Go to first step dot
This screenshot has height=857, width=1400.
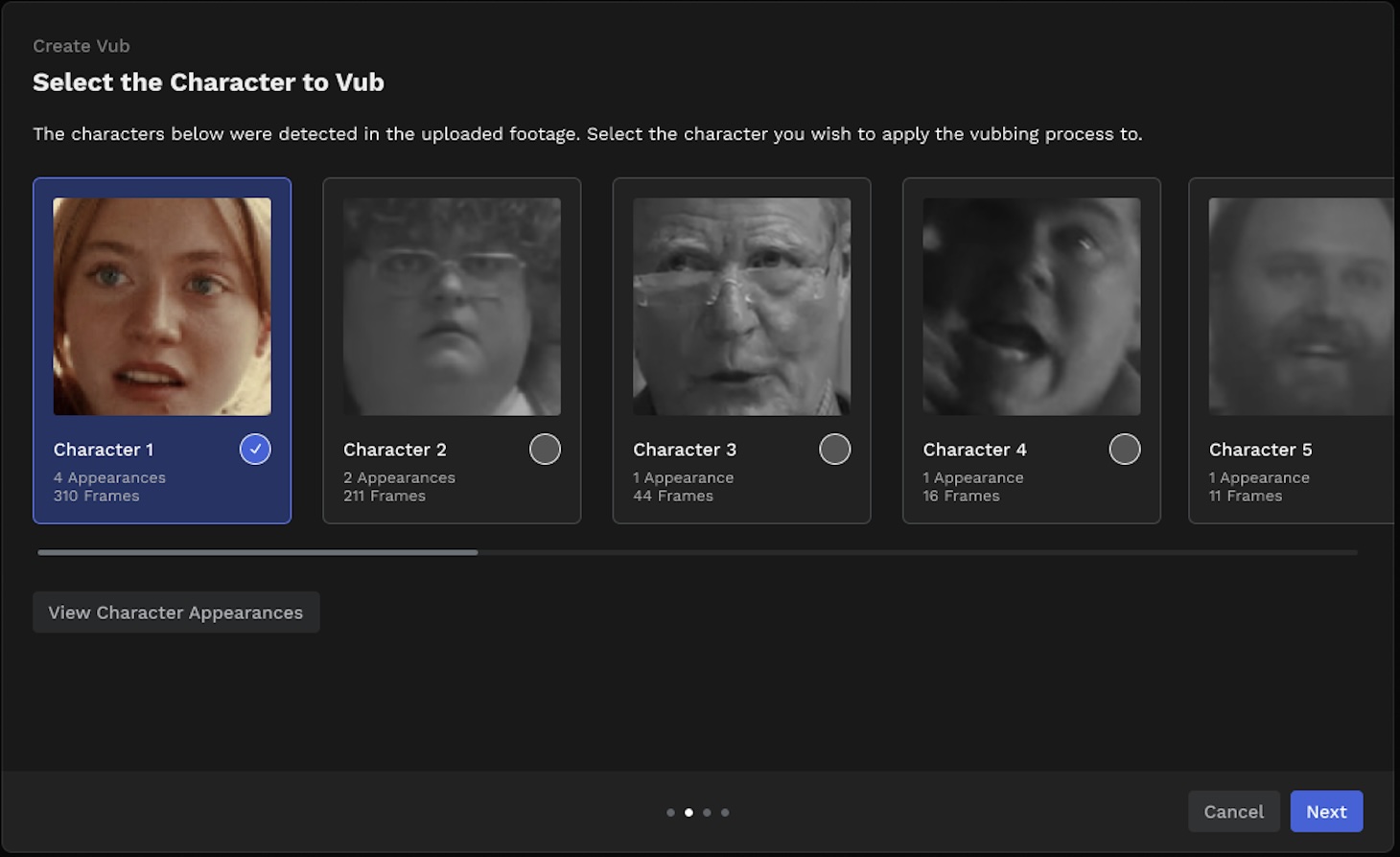pos(670,813)
